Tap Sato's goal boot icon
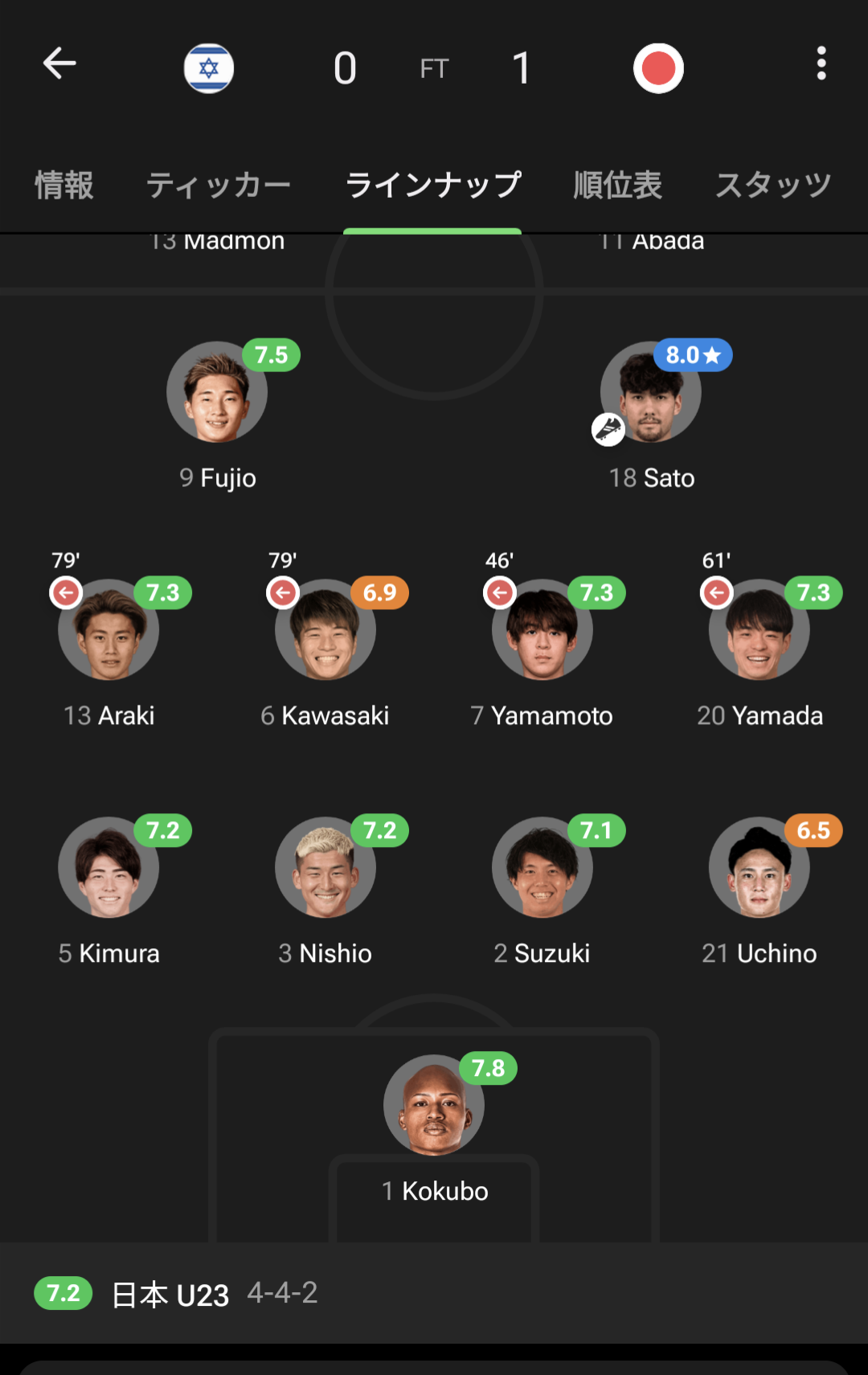 pos(608,430)
